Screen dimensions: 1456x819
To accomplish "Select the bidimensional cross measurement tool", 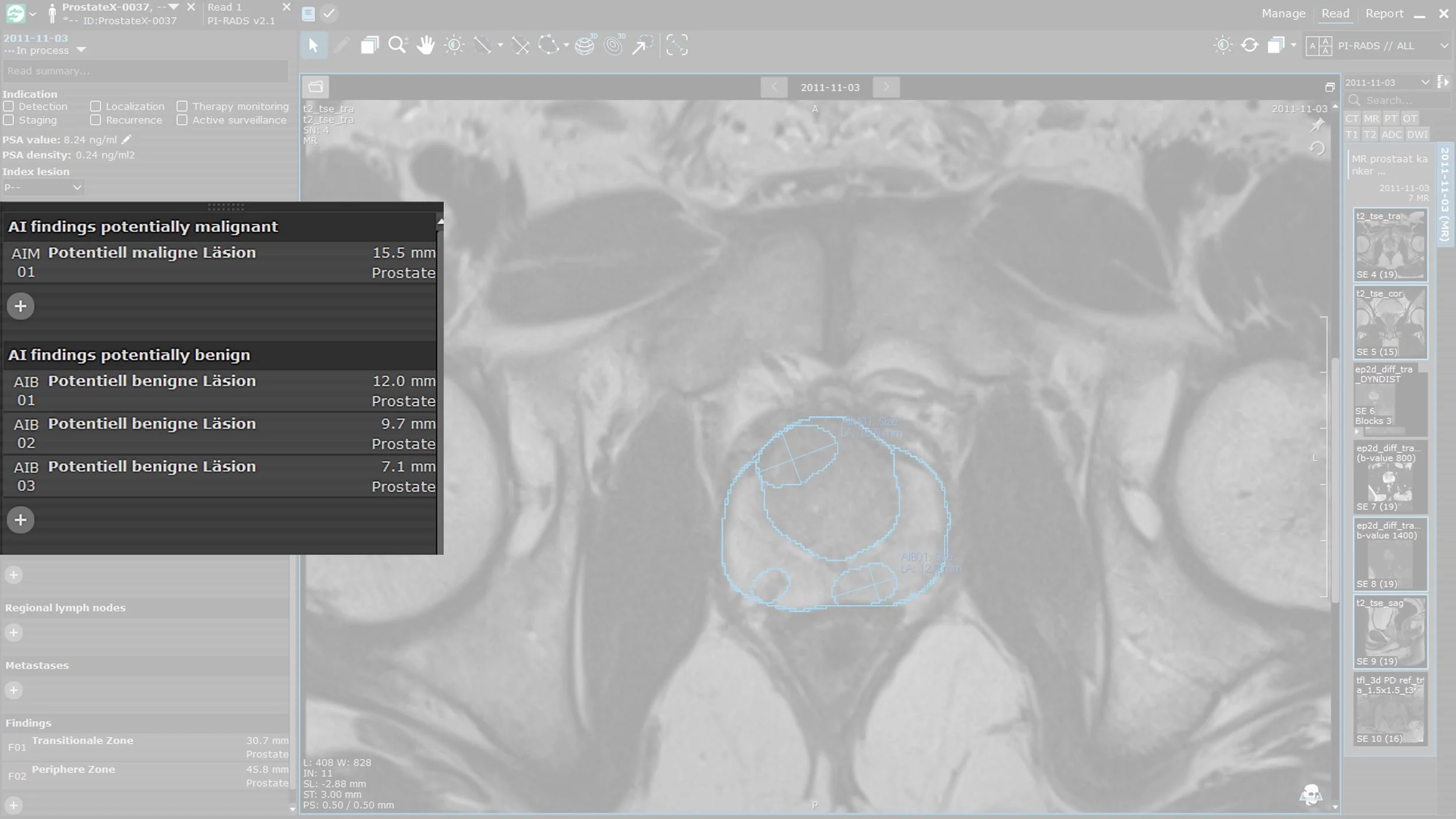I will point(520,45).
